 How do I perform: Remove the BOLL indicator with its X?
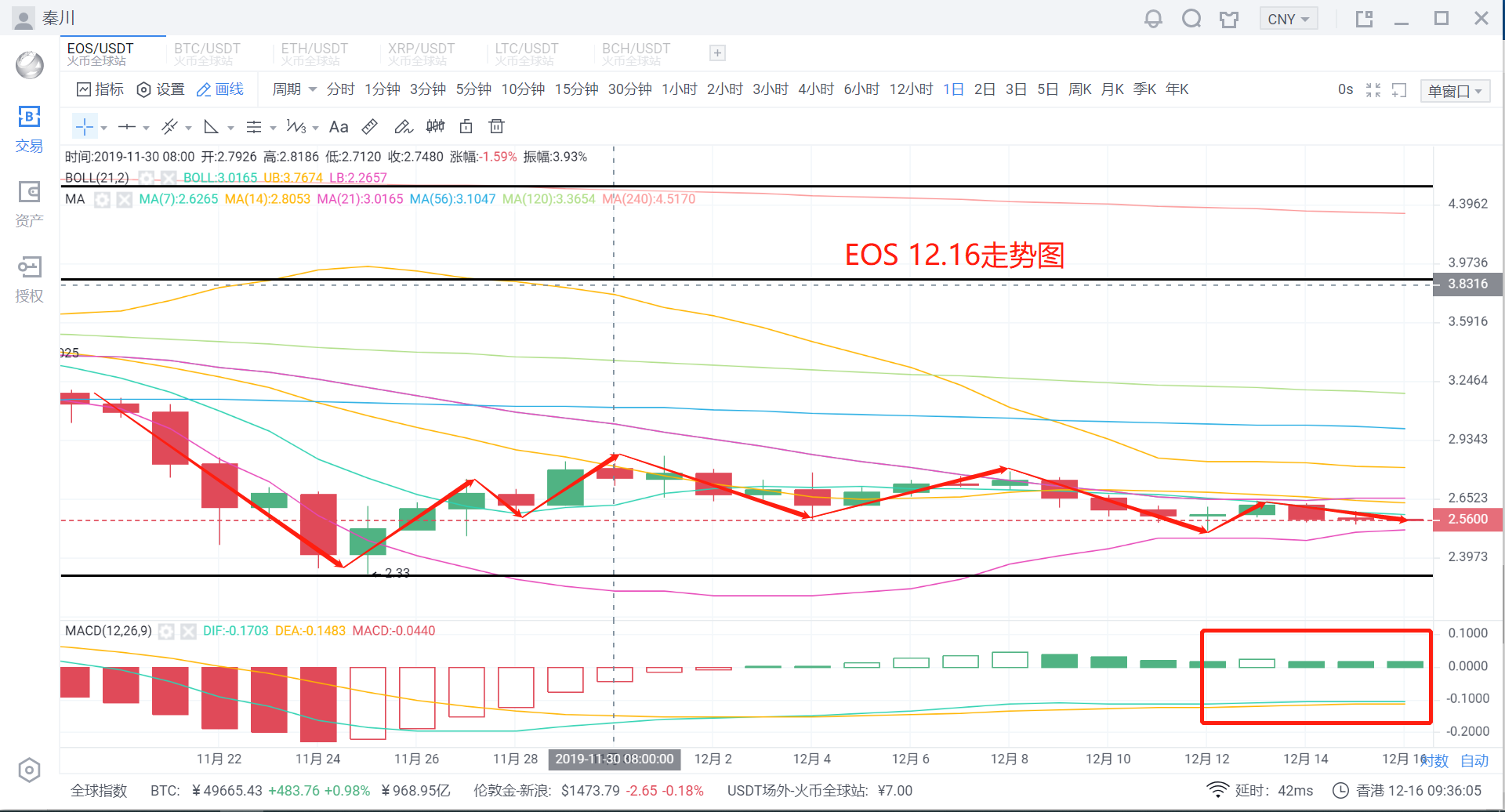click(x=168, y=178)
